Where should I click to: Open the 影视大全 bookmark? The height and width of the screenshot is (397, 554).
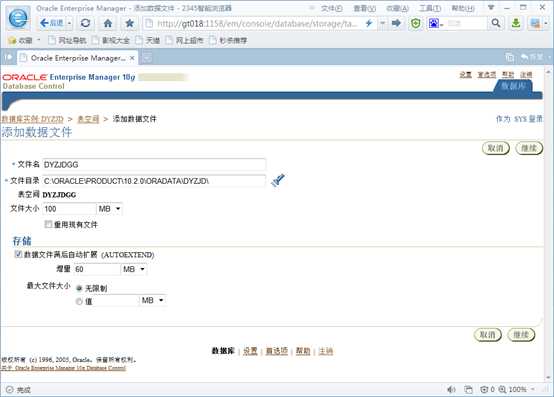coord(111,41)
